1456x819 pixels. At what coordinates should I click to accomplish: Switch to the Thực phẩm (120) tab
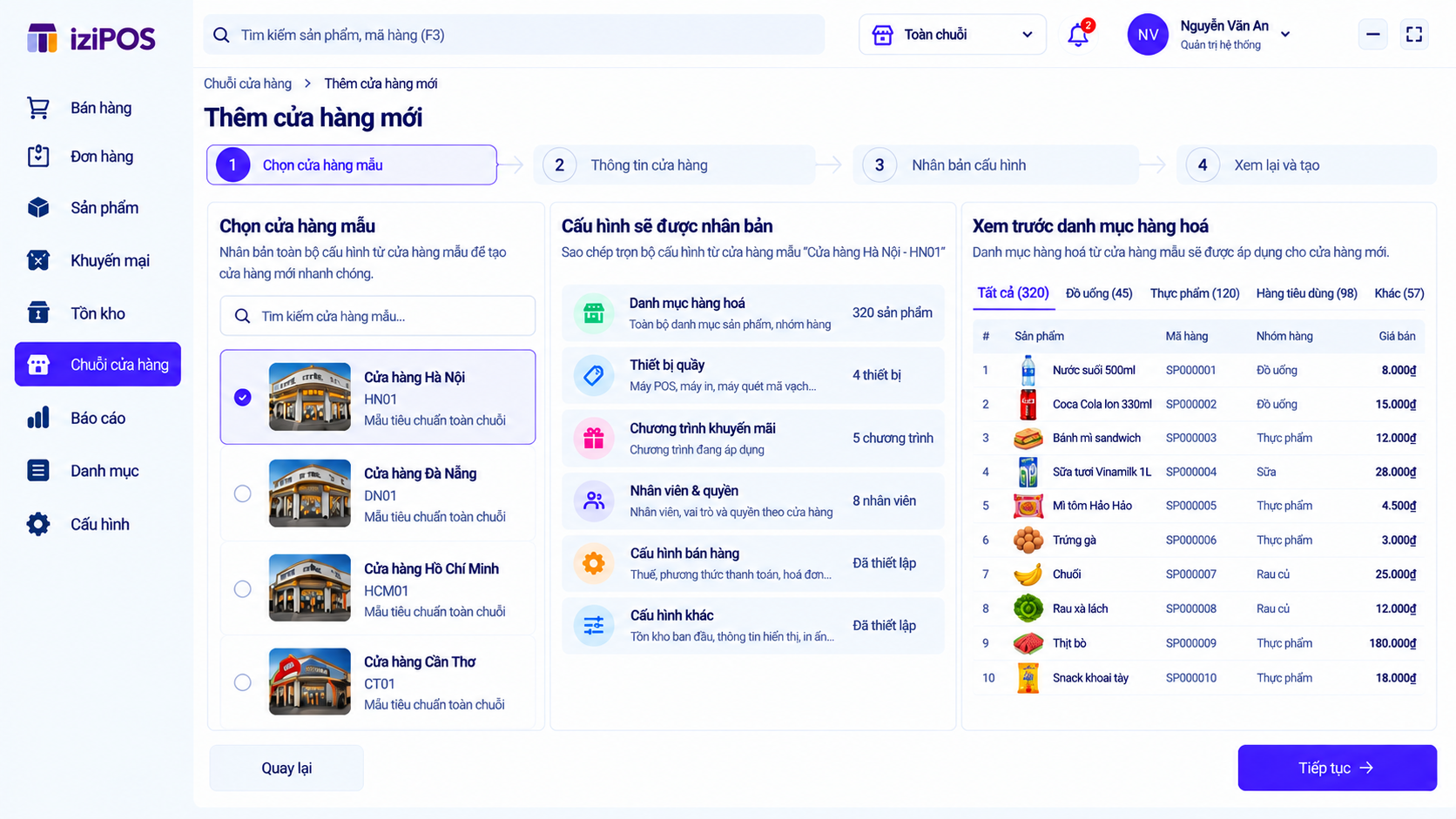(1195, 293)
